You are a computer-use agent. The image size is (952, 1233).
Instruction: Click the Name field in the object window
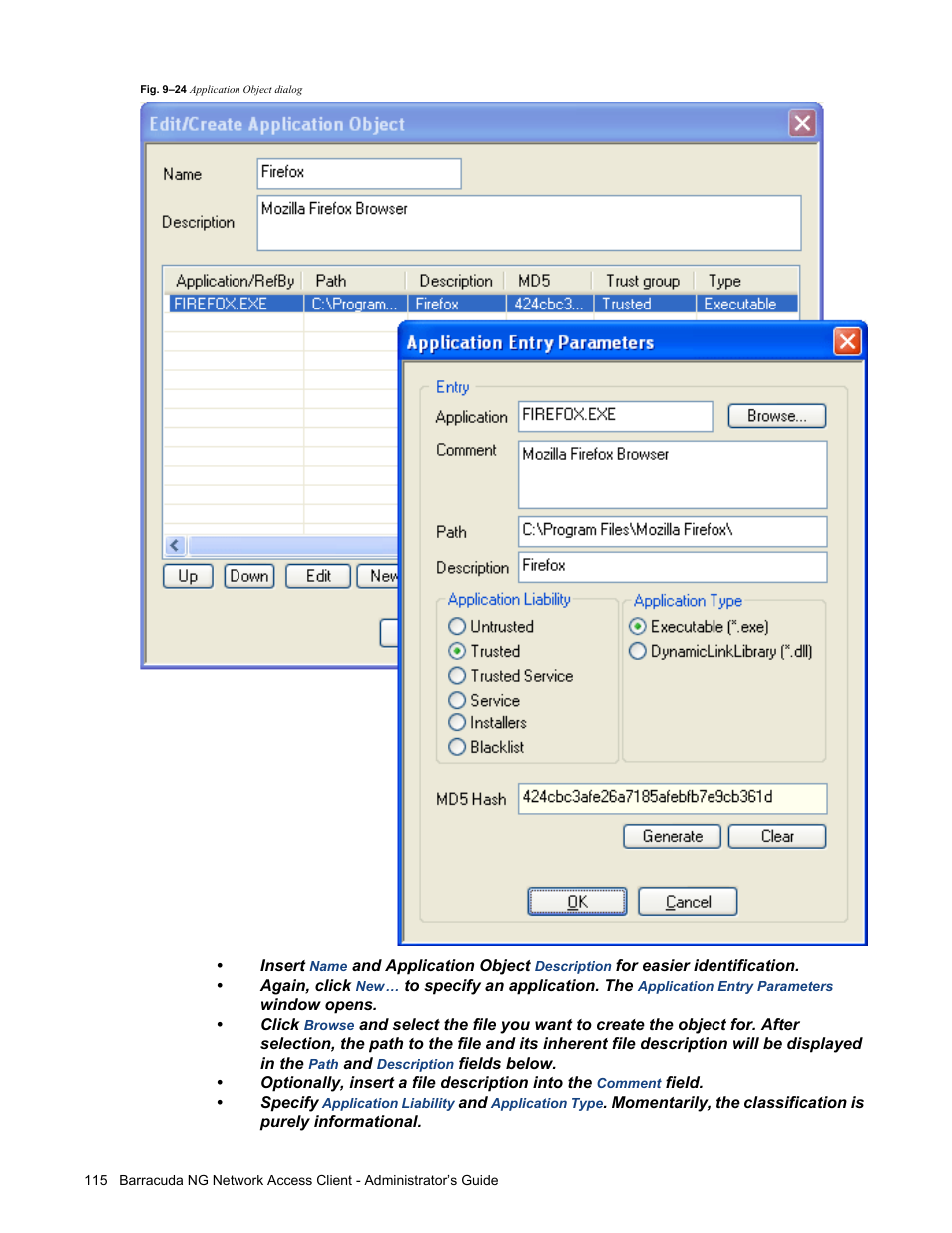(359, 173)
